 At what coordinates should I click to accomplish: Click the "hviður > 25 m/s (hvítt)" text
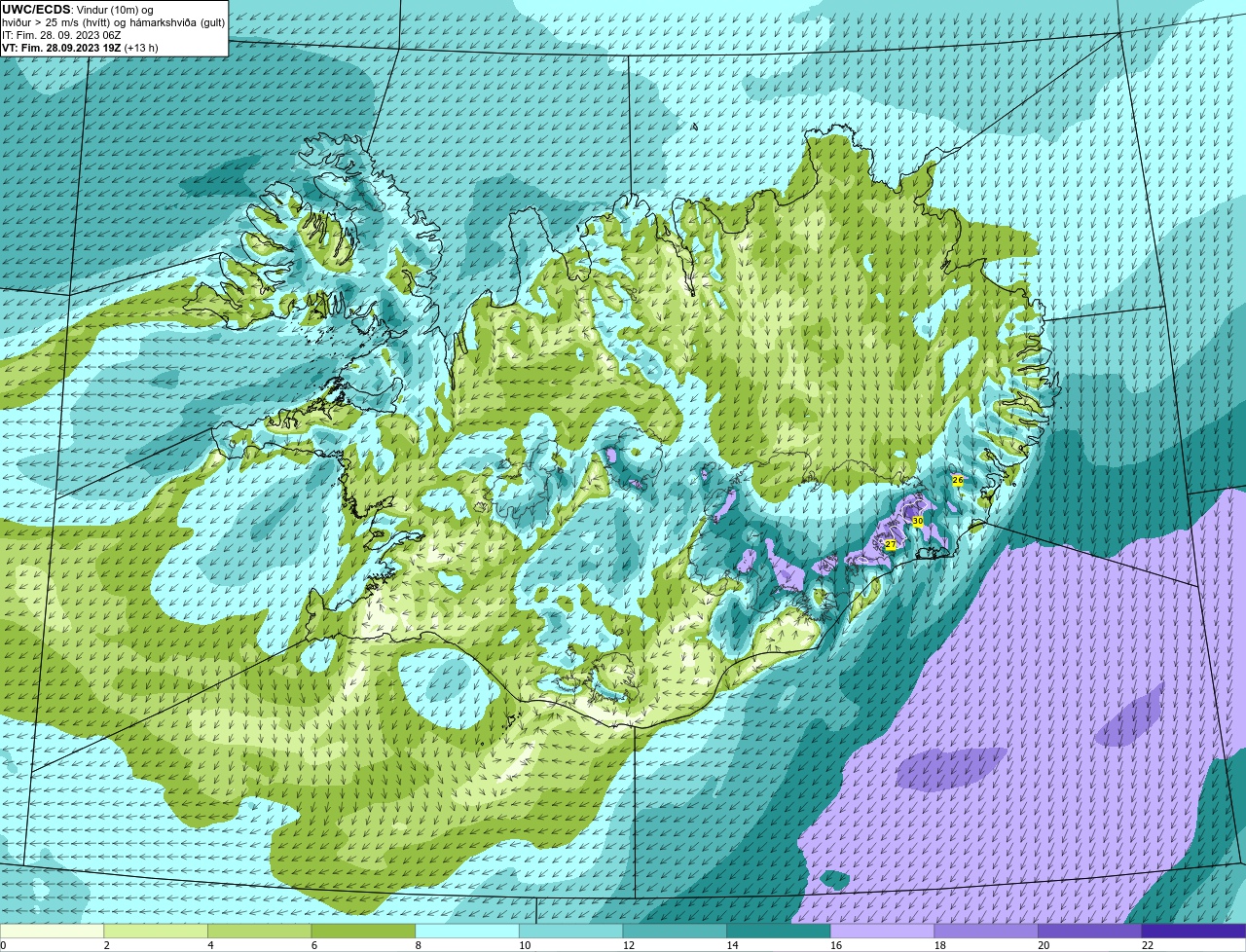[x=55, y=22]
